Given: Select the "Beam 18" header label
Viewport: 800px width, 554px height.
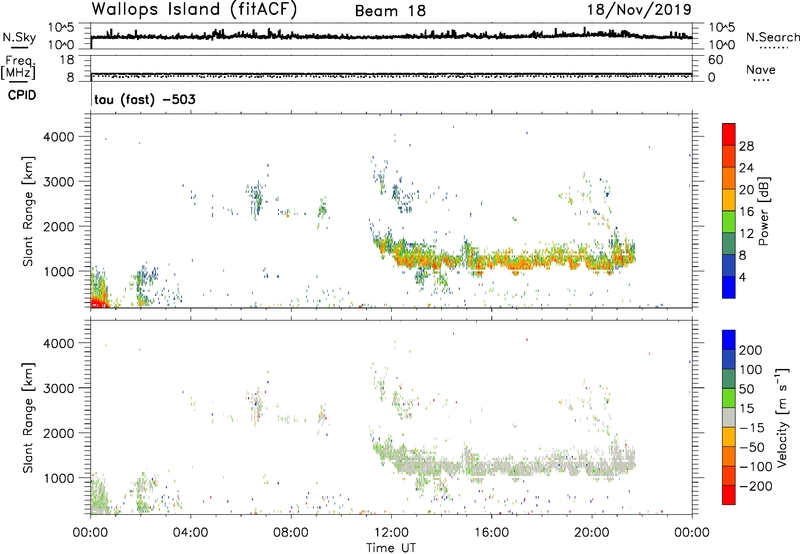Looking at the screenshot, I should click(x=390, y=11).
